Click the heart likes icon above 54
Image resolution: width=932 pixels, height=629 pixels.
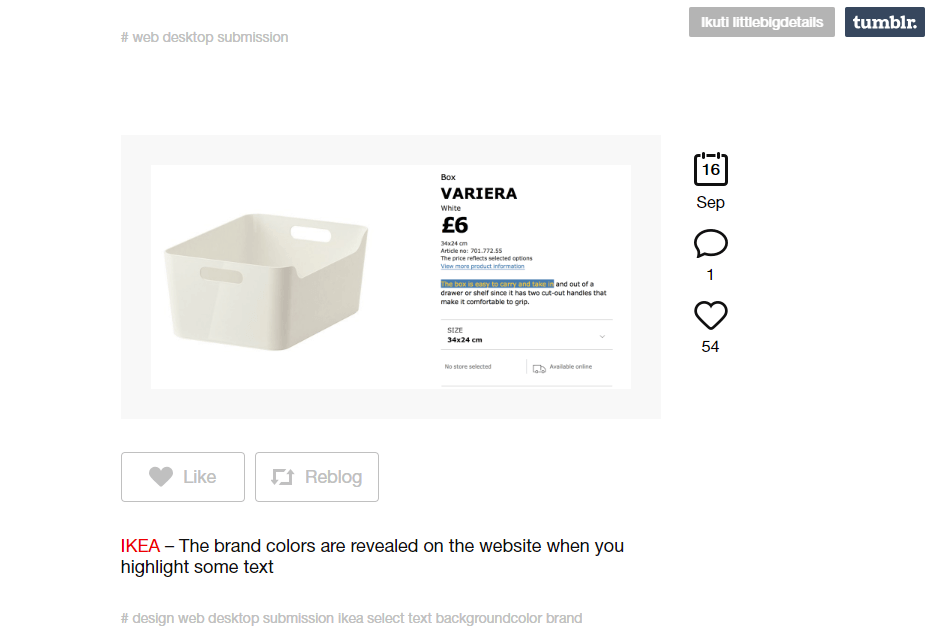(710, 315)
